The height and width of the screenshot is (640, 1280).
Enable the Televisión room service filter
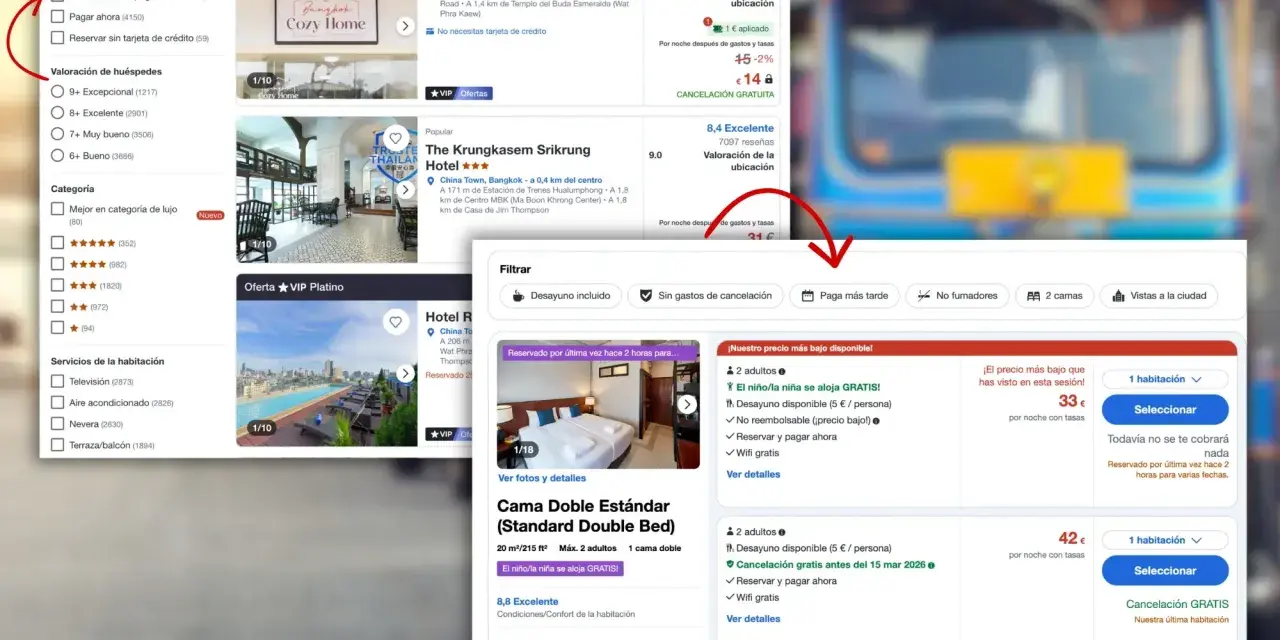click(x=58, y=381)
